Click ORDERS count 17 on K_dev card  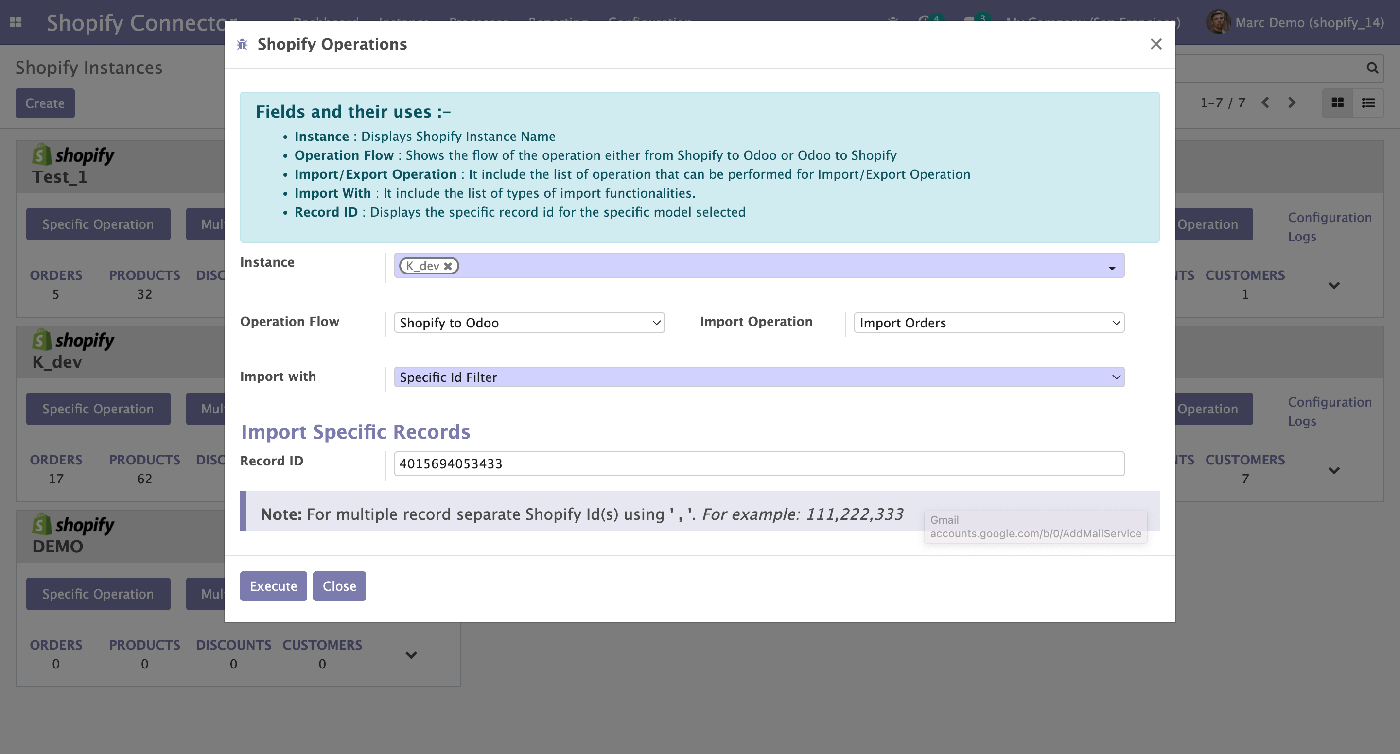pyautogui.click(x=56, y=469)
